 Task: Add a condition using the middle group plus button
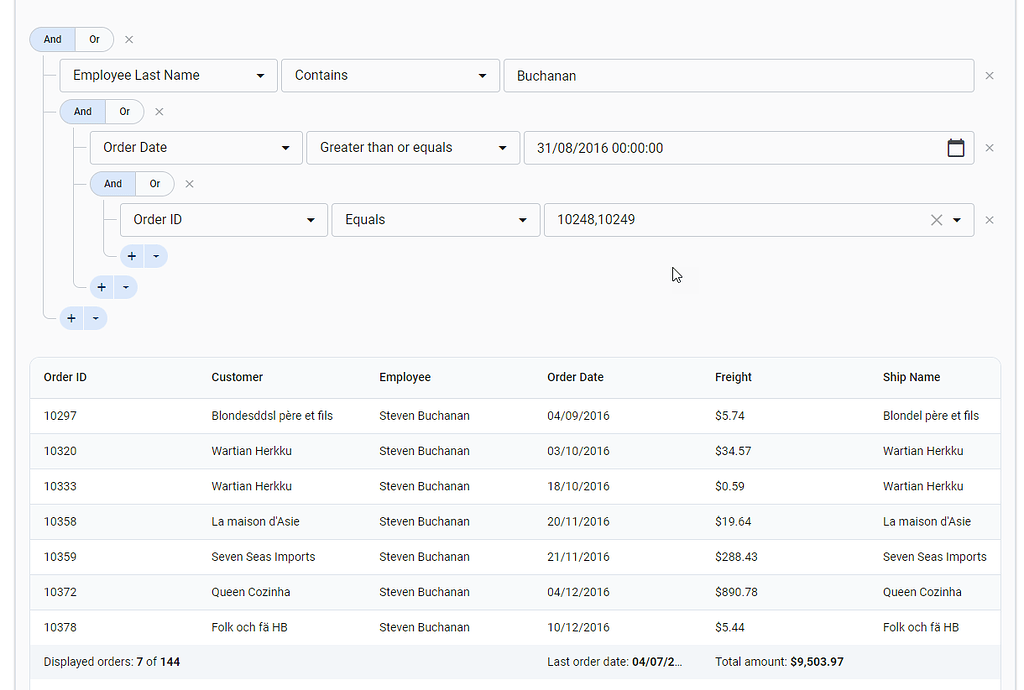point(101,287)
